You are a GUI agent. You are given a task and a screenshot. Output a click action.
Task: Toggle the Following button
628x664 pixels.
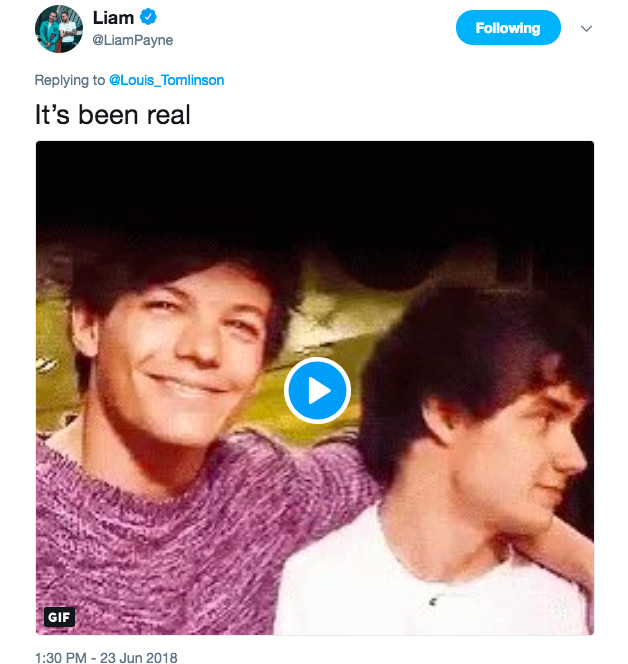click(x=507, y=28)
